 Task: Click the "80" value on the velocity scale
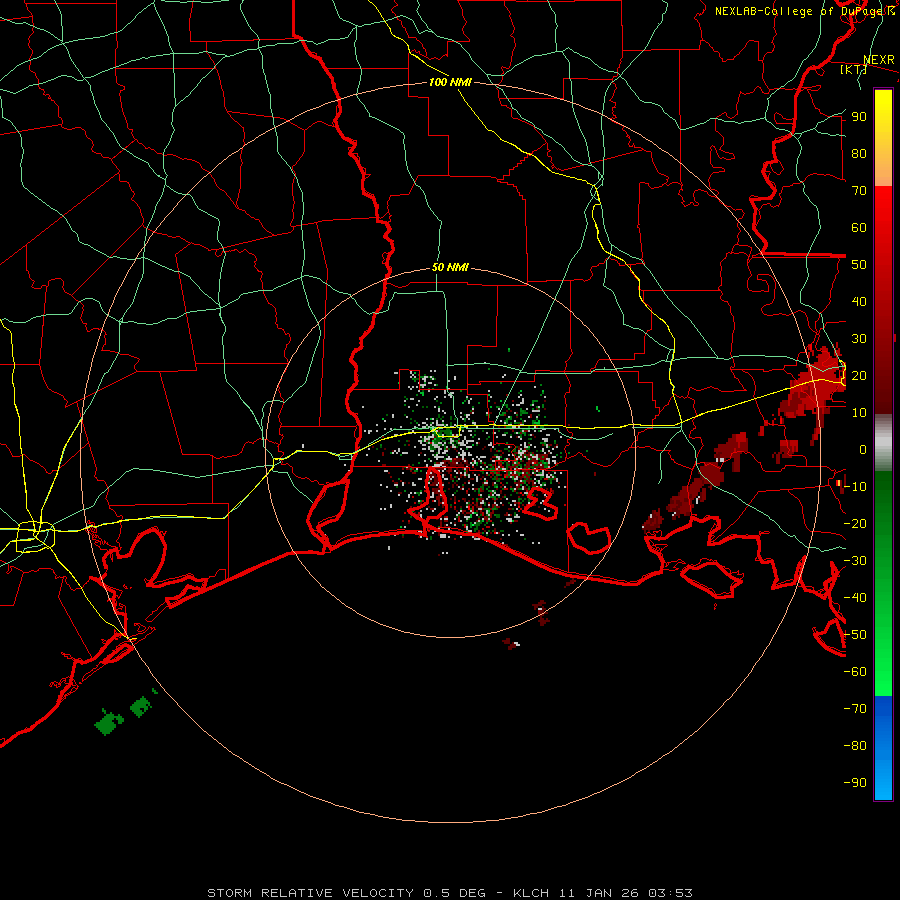tap(859, 153)
